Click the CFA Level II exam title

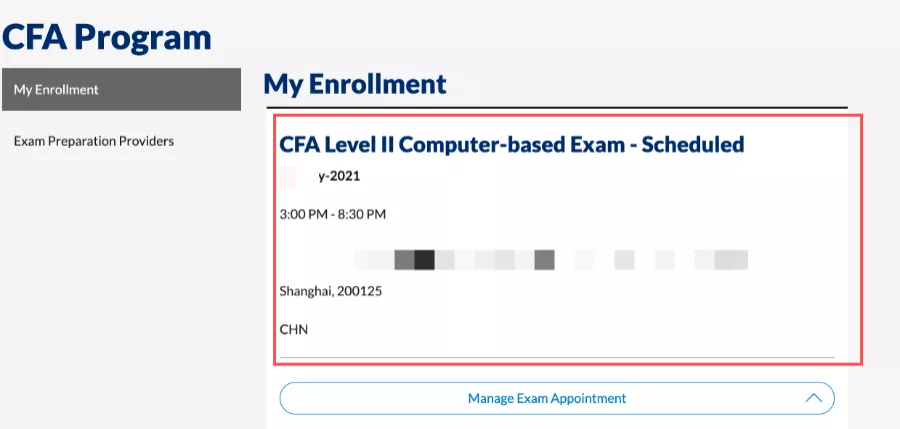tap(511, 144)
